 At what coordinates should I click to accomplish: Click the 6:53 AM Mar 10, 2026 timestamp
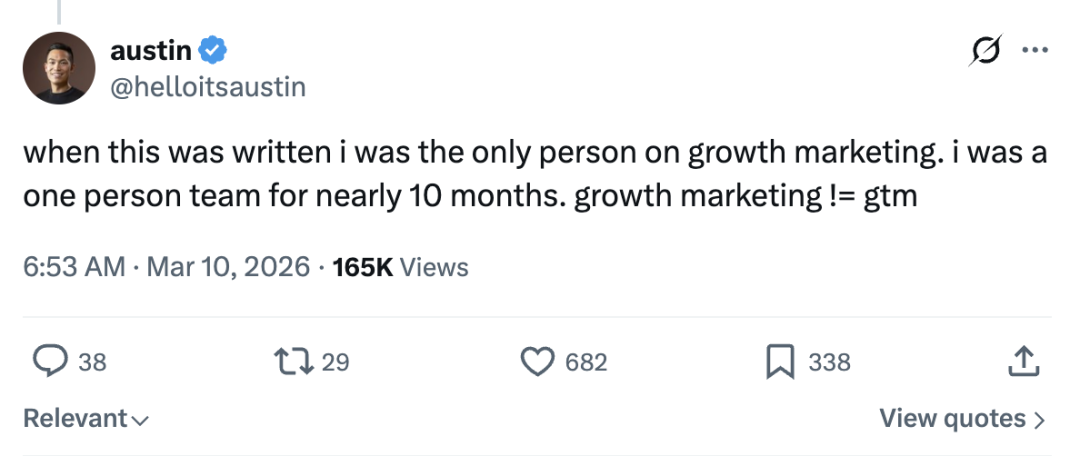pyautogui.click(x=165, y=267)
